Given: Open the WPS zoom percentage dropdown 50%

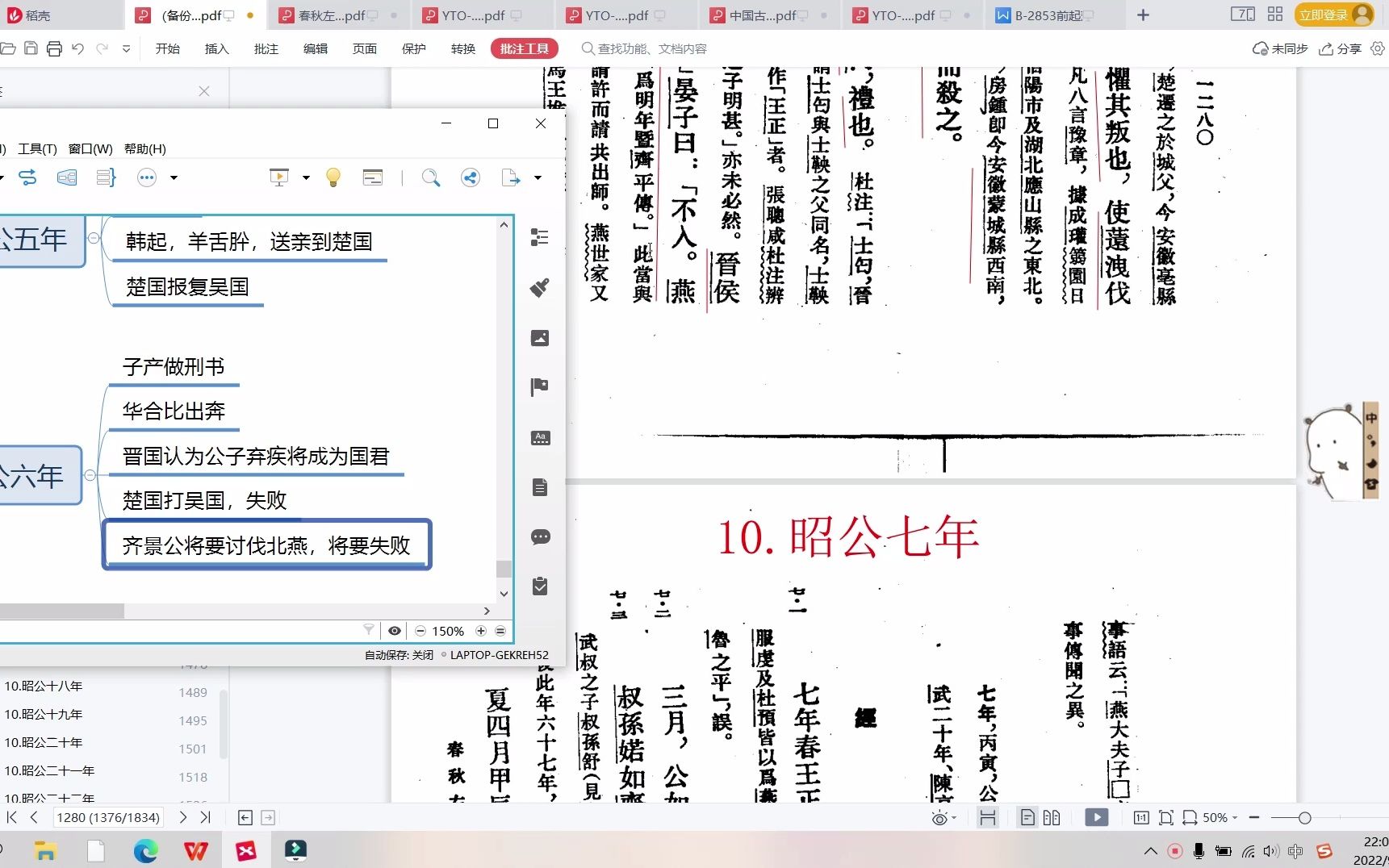Looking at the screenshot, I should coord(1220,818).
